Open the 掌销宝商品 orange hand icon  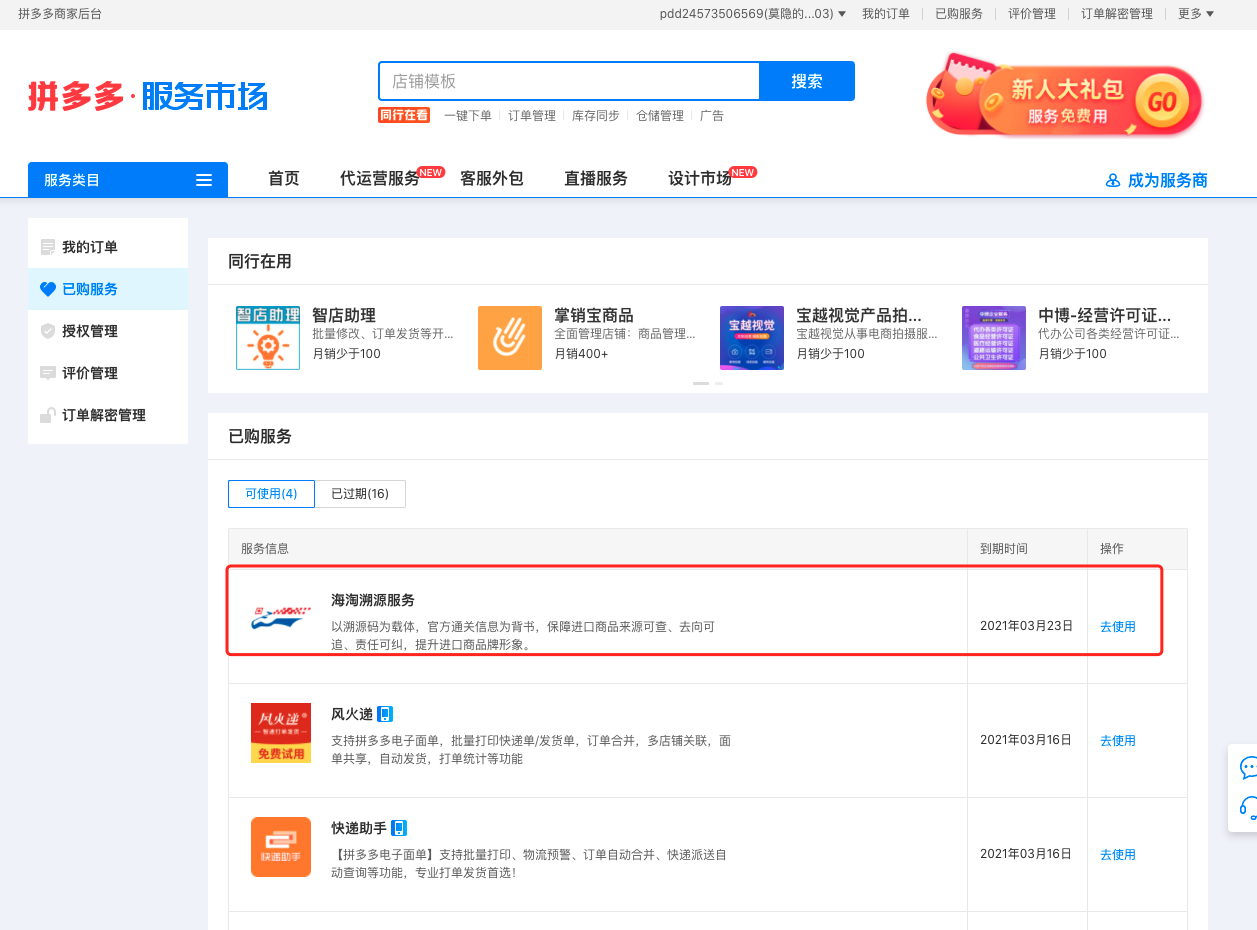click(x=510, y=338)
